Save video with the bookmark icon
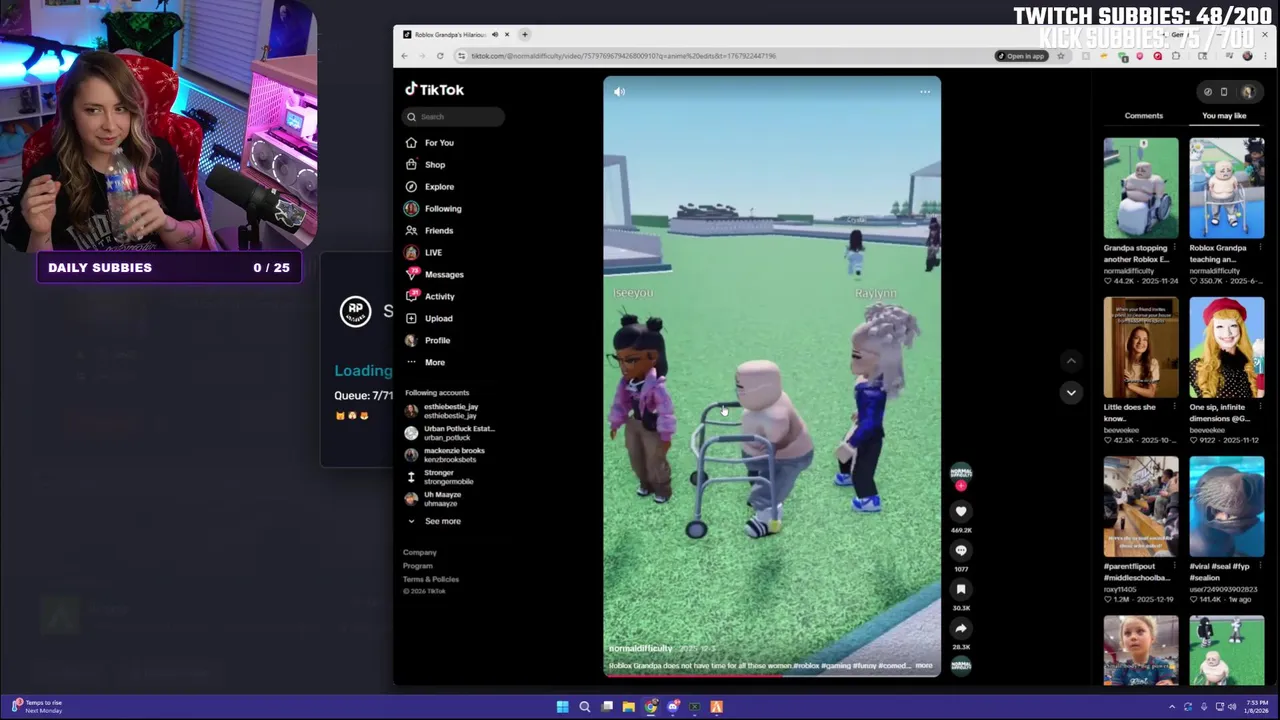 [961, 589]
